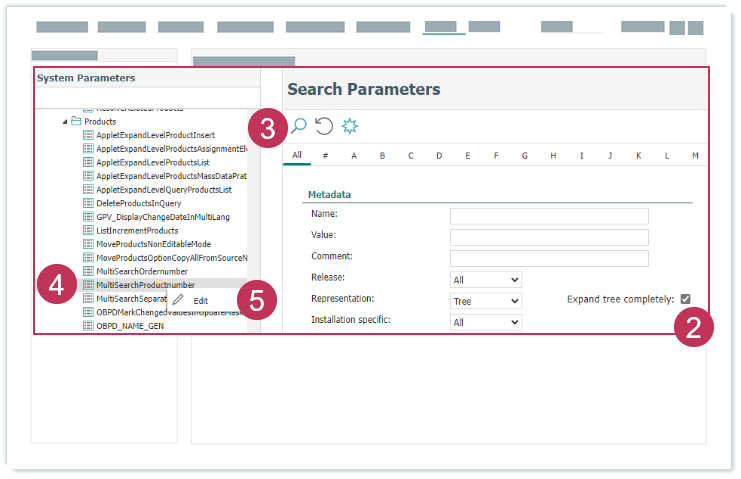Click the icon beside OBPD_NAME_GEN
The height and width of the screenshot is (479, 741).
[x=88, y=325]
